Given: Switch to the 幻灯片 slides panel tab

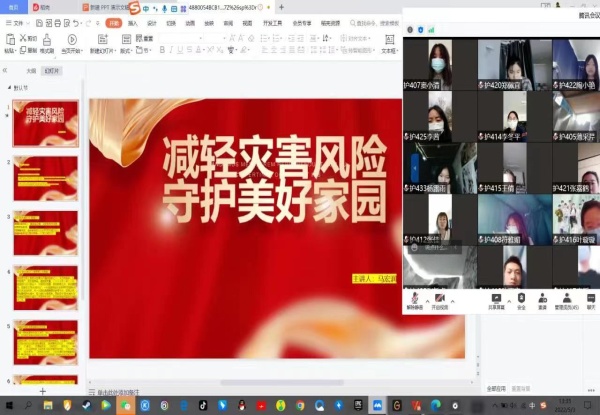Looking at the screenshot, I should click(x=50, y=71).
